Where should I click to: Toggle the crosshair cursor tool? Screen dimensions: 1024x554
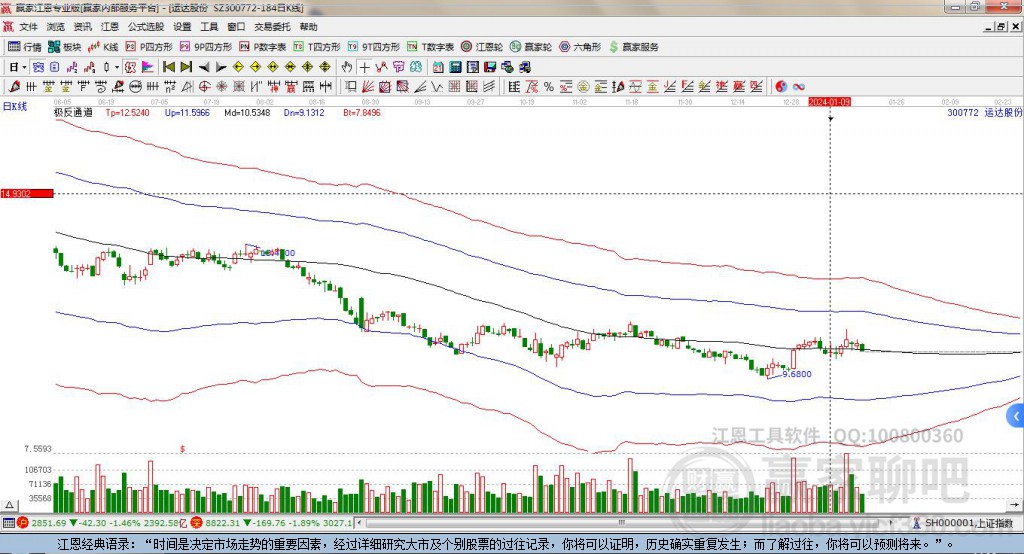pyautogui.click(x=365, y=67)
